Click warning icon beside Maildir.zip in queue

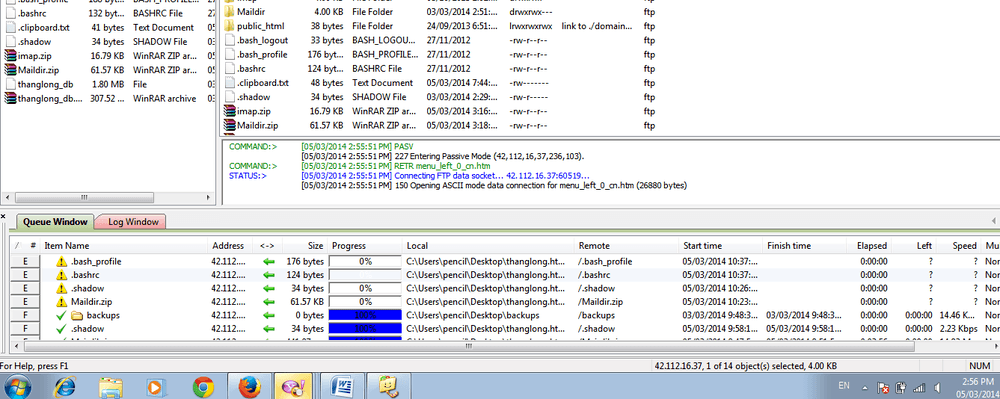(x=61, y=301)
